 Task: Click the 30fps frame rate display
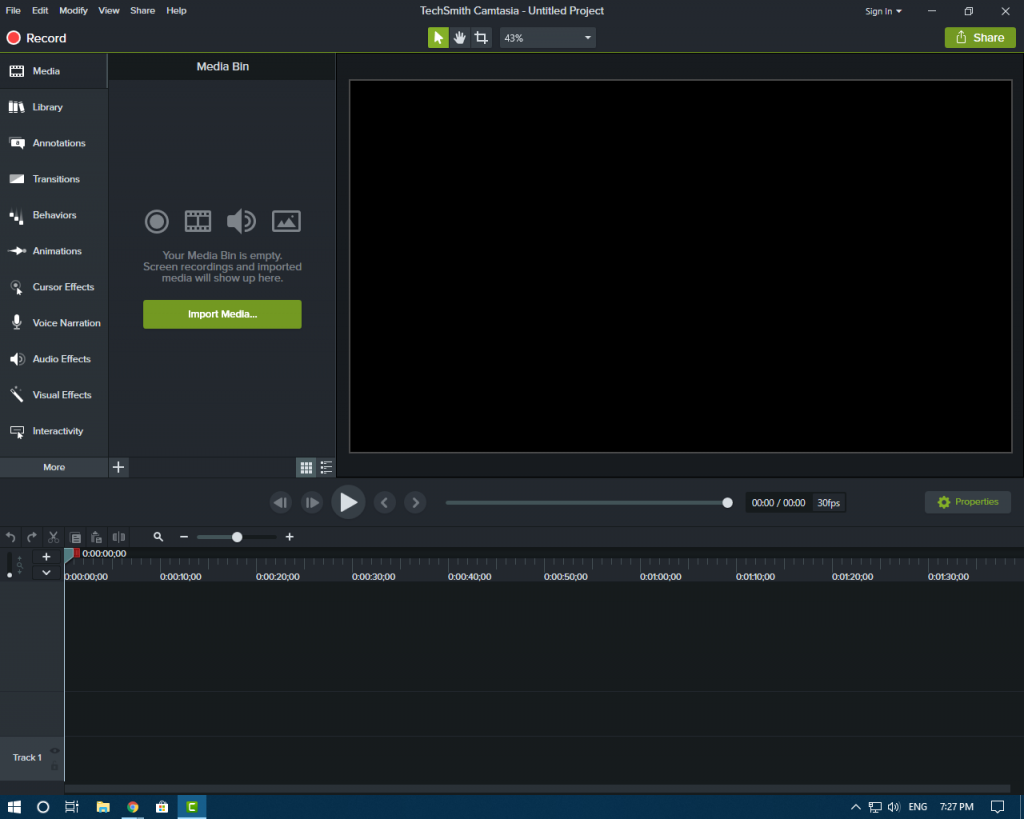[828, 503]
